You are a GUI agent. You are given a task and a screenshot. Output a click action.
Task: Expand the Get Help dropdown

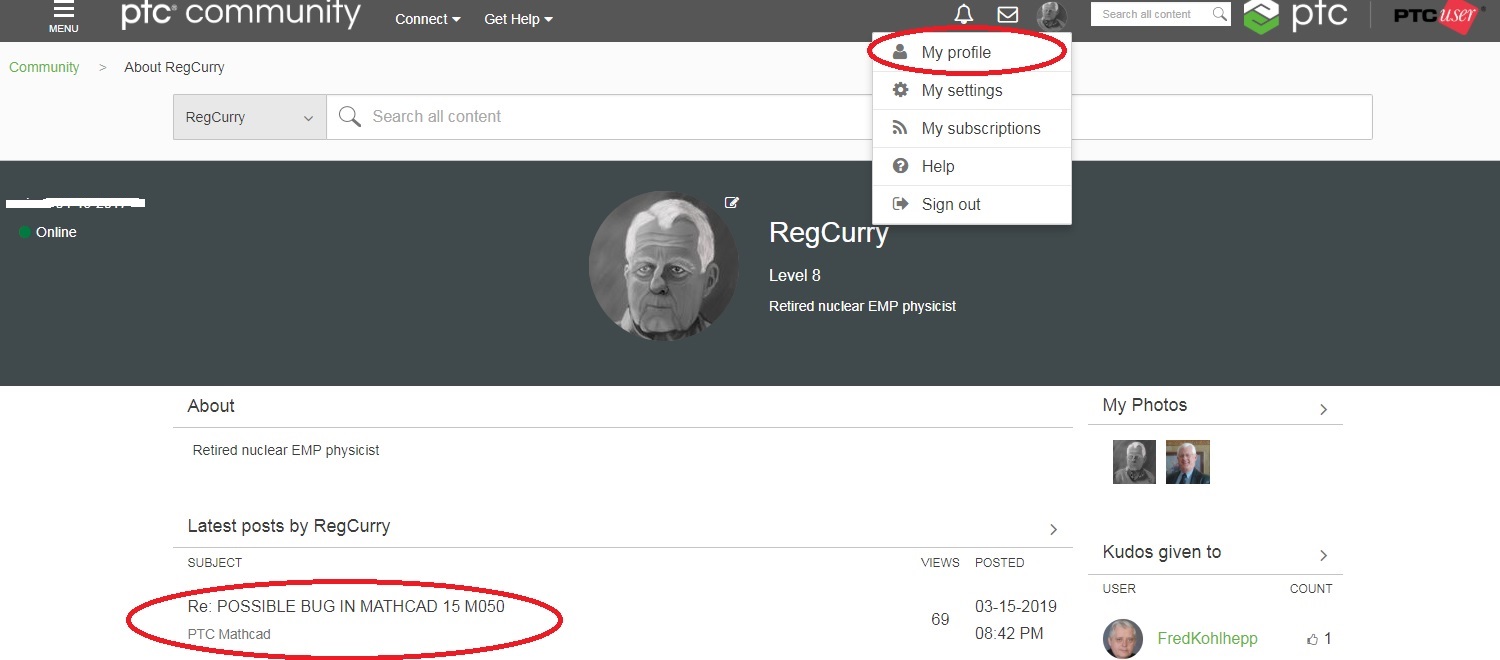(518, 19)
